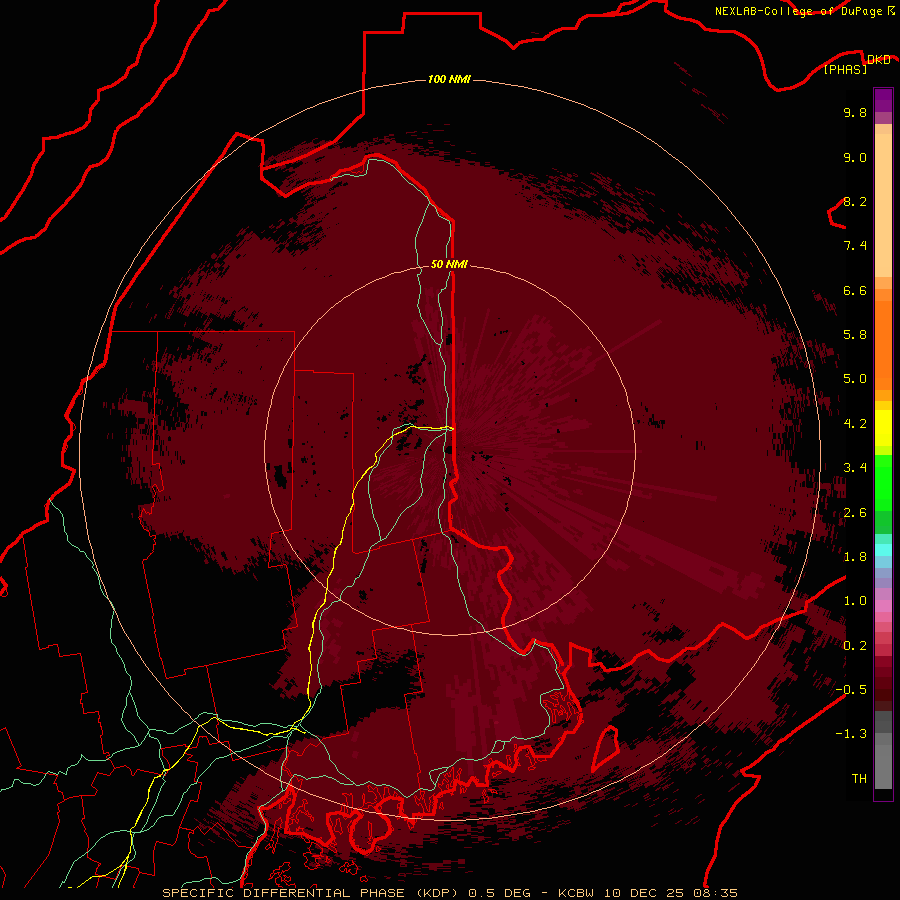Select the 4.2 value on the color scale

(855, 424)
